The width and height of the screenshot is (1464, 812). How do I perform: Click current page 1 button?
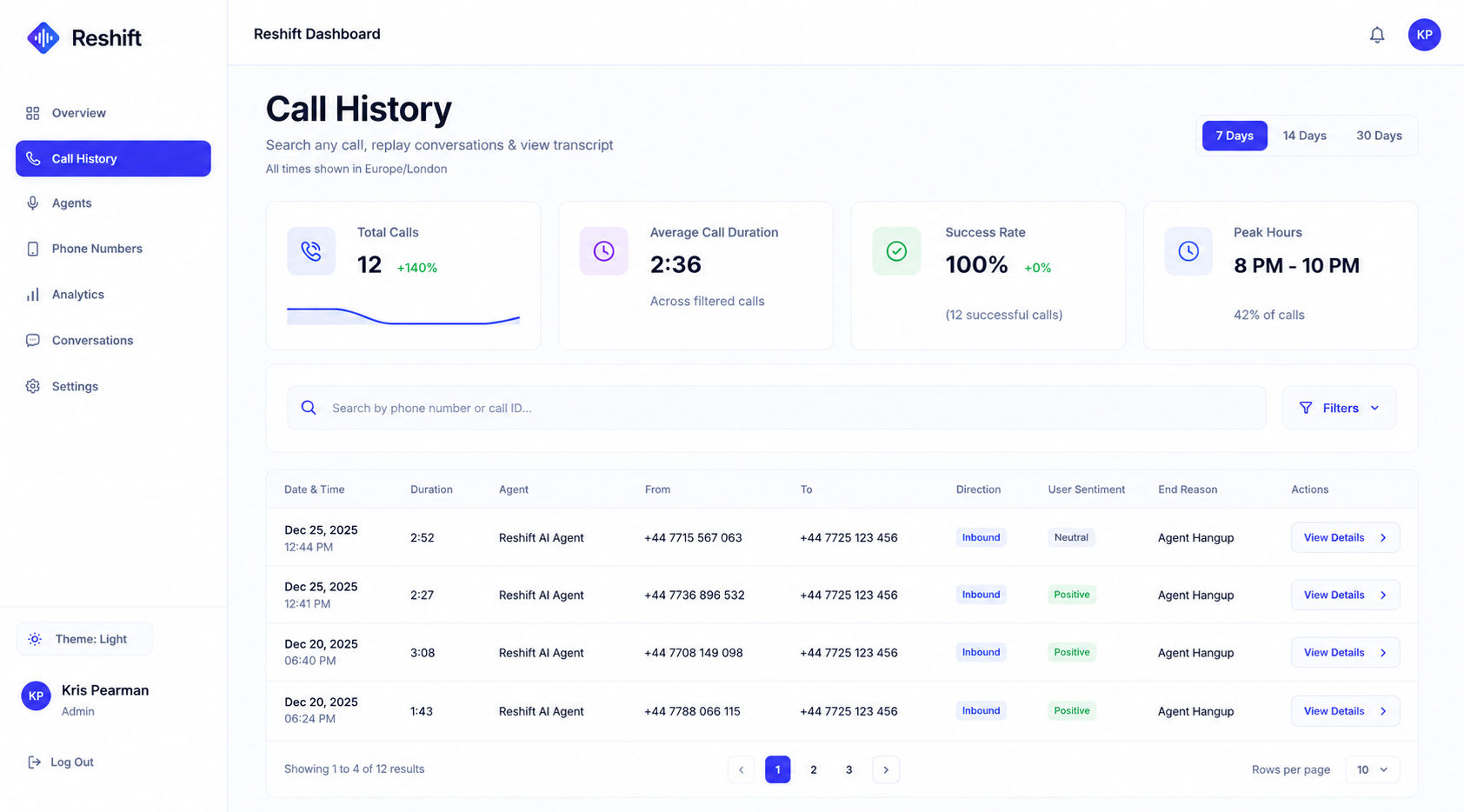(x=778, y=769)
